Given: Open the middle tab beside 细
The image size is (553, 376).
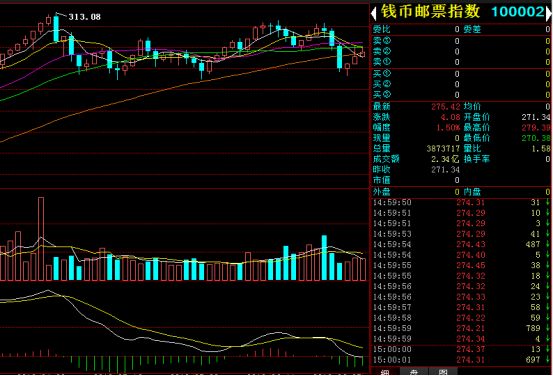Looking at the screenshot, I should pyautogui.click(x=414, y=373).
